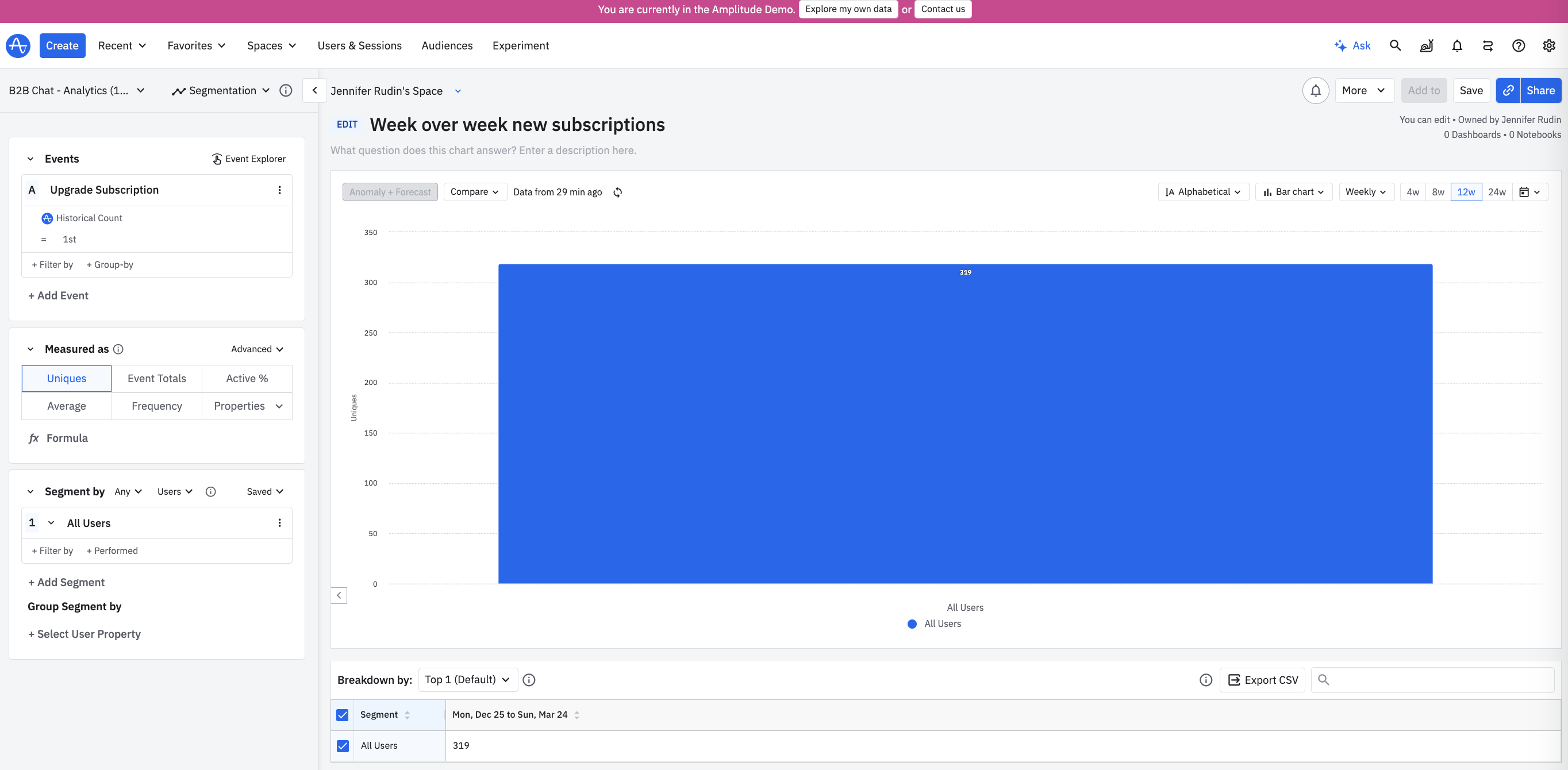
Task: Click the blue All Users legend dot
Action: [x=912, y=624]
